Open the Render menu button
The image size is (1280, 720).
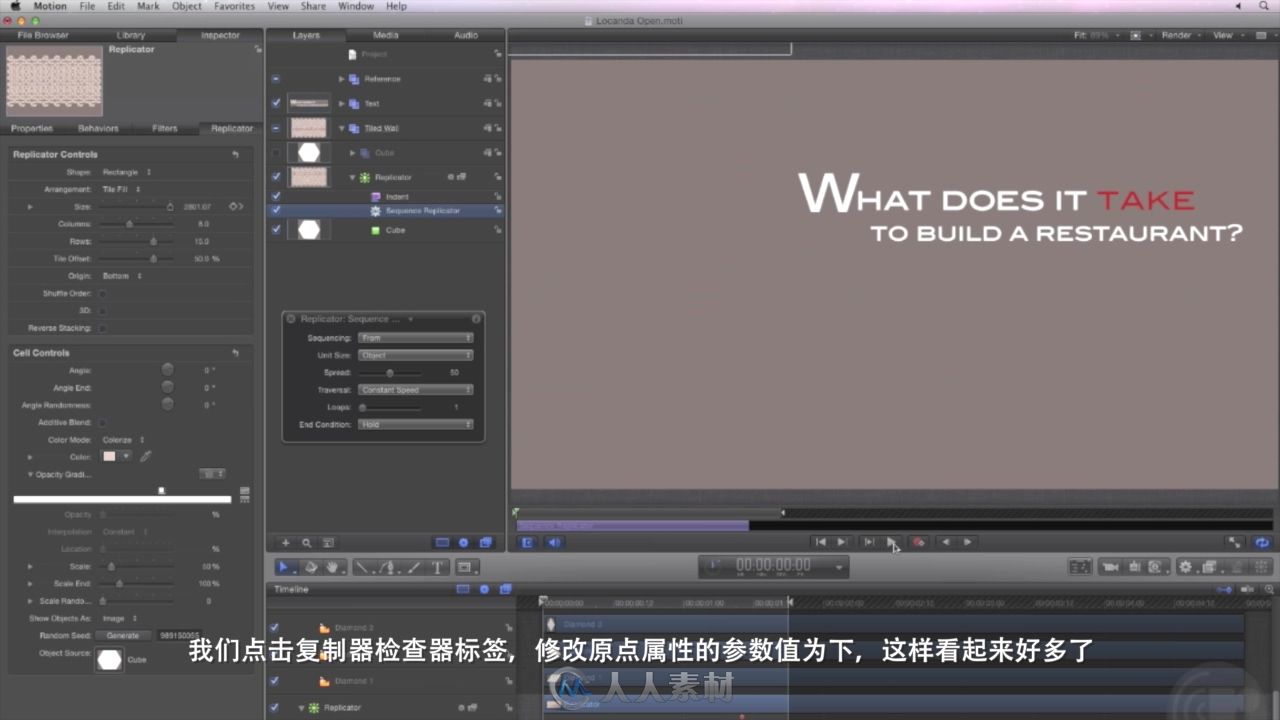(x=1181, y=35)
